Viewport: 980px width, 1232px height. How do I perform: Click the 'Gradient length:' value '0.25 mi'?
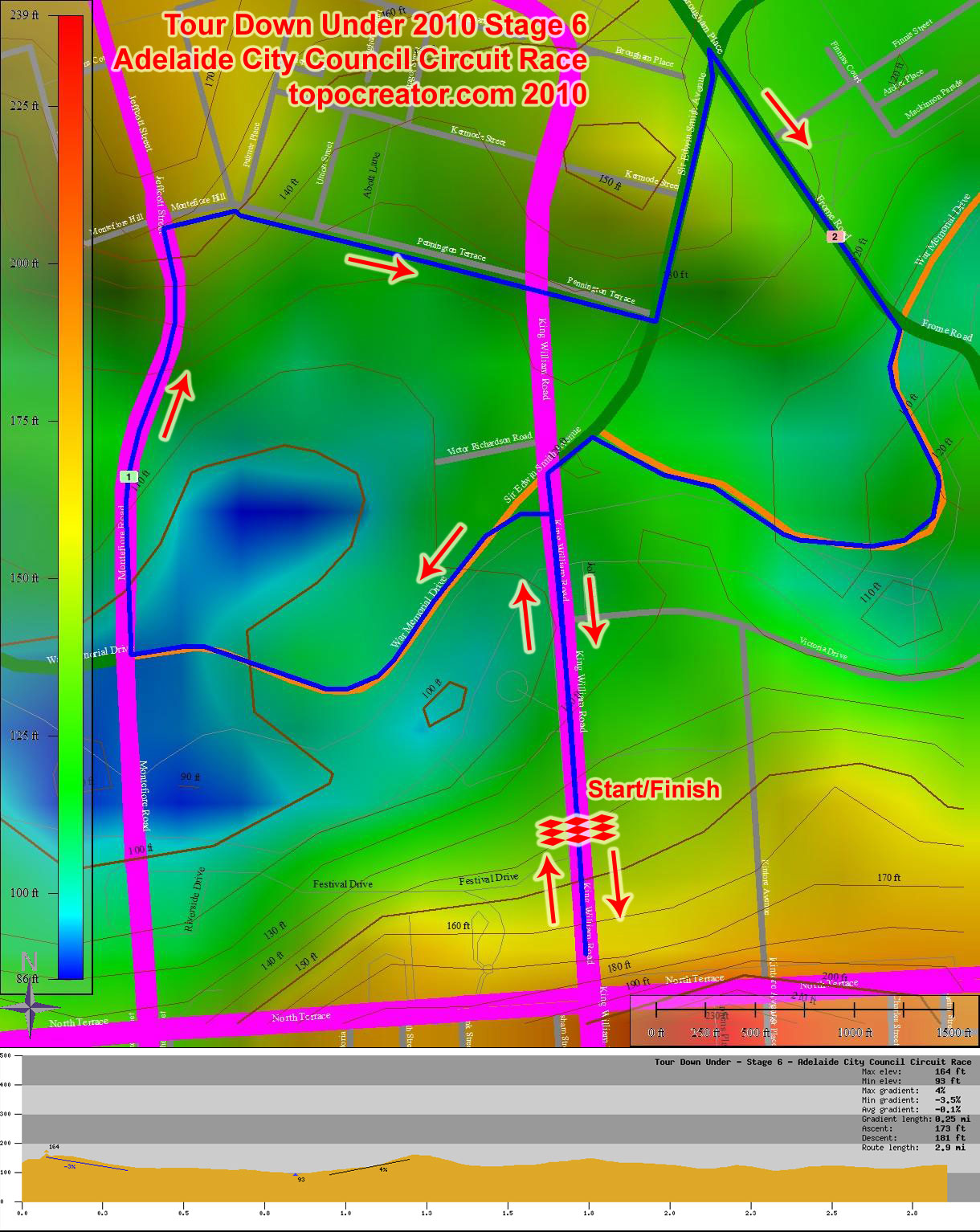coord(953,1119)
